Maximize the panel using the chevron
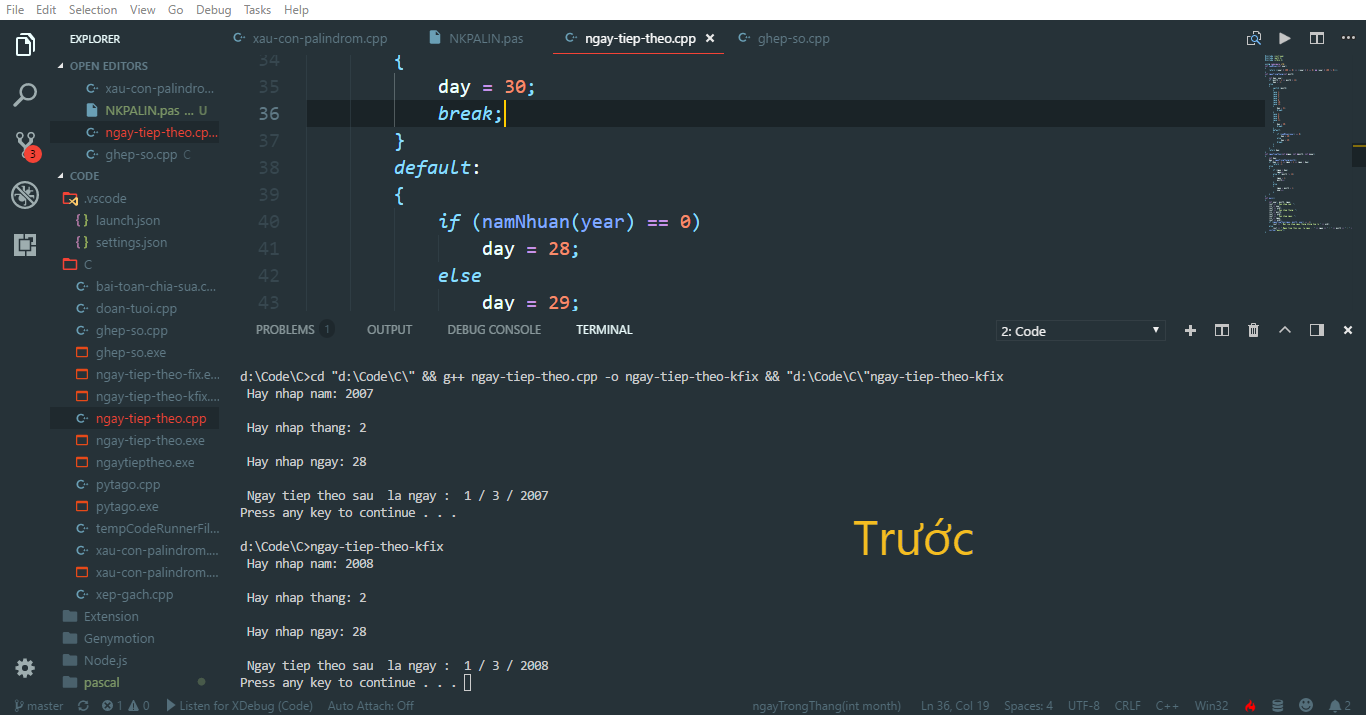Viewport: 1366px width, 715px height. coord(1285,329)
